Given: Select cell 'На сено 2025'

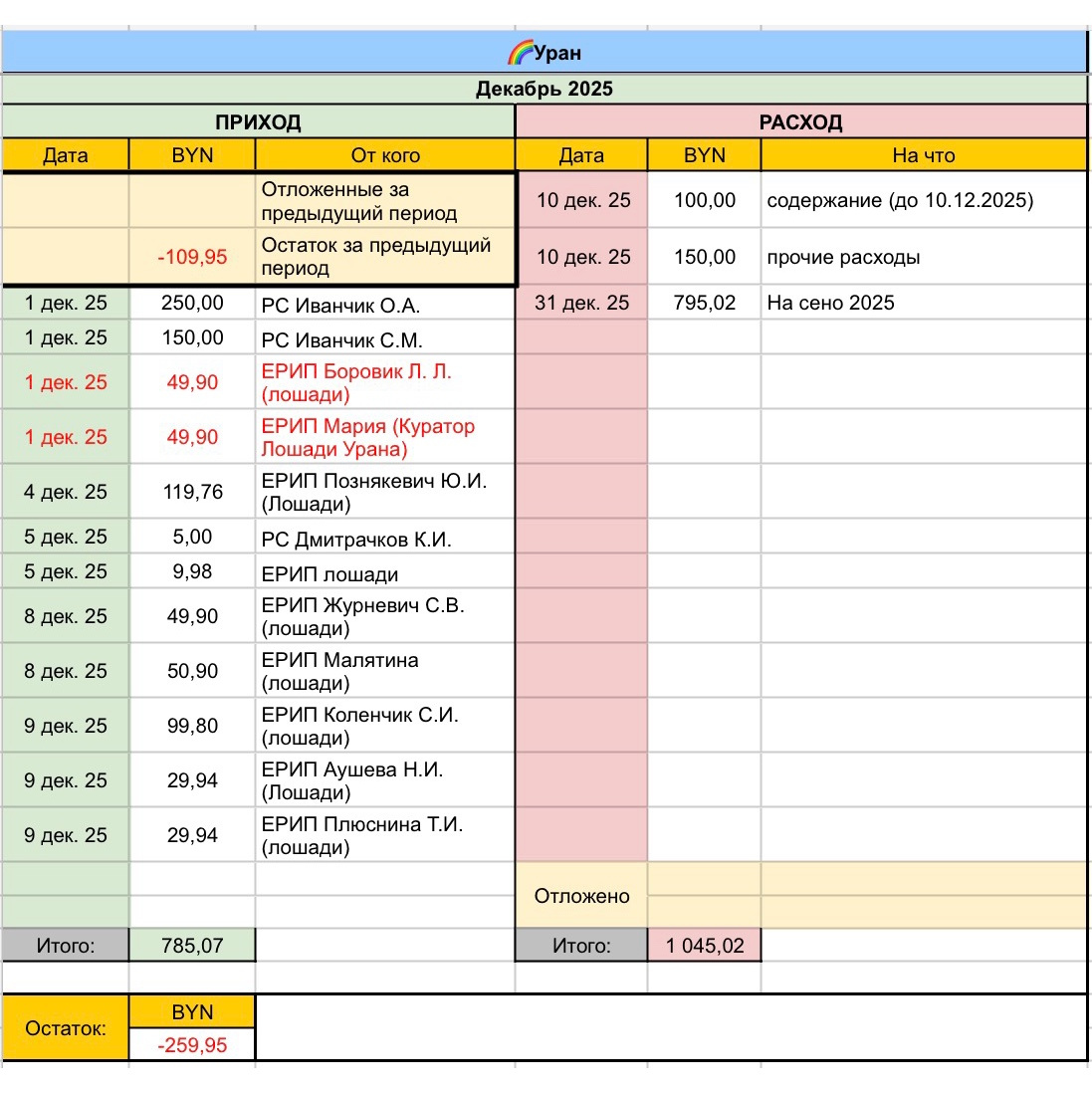Looking at the screenshot, I should [924, 303].
